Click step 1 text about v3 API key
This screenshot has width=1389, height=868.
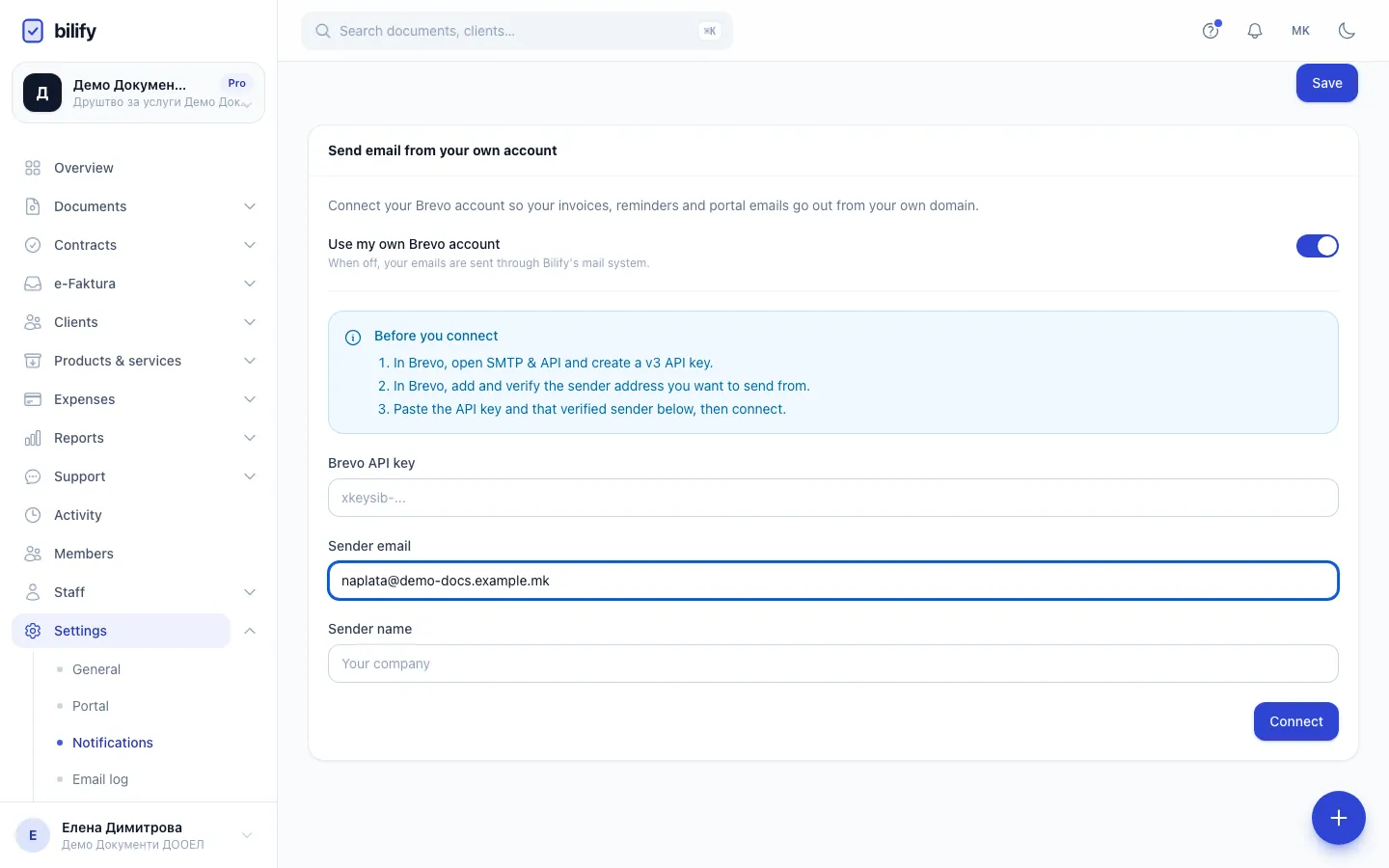pos(553,363)
